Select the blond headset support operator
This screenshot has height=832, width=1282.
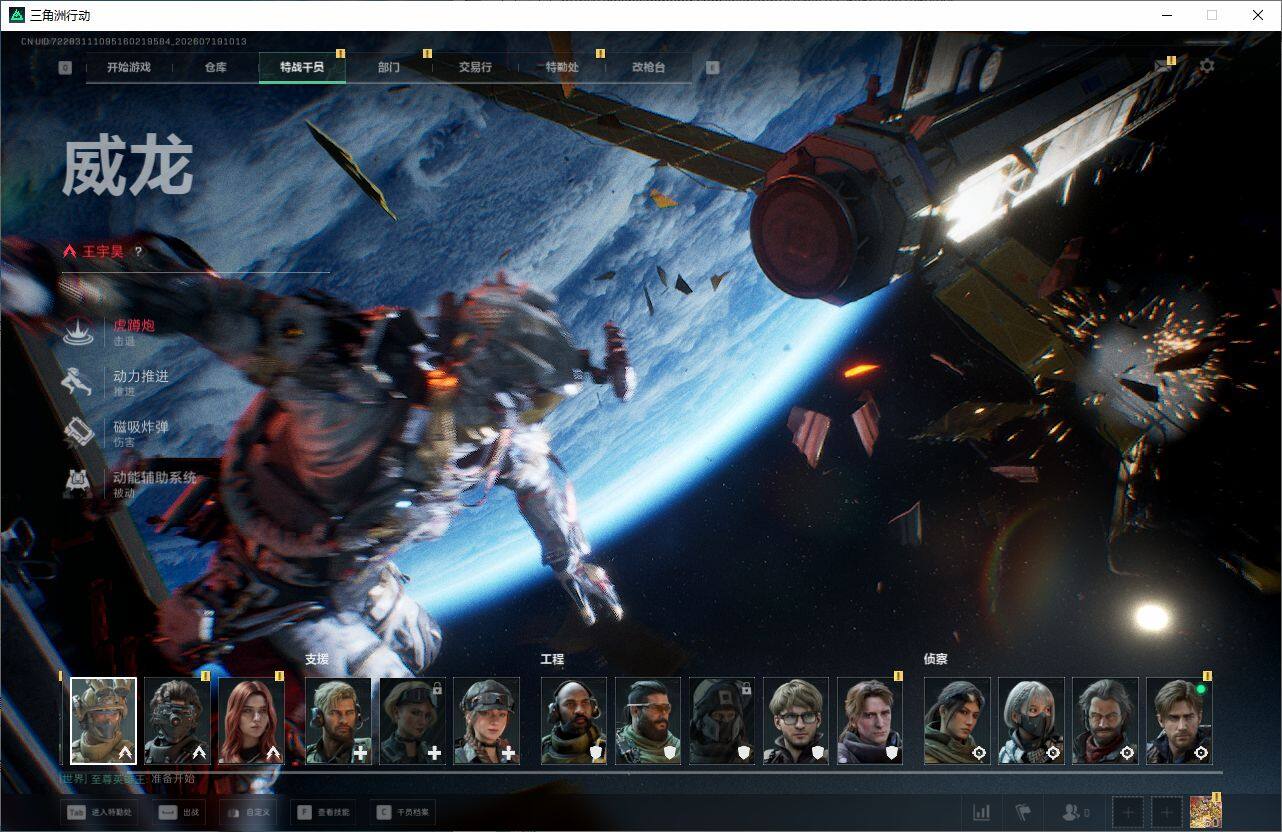(x=338, y=721)
